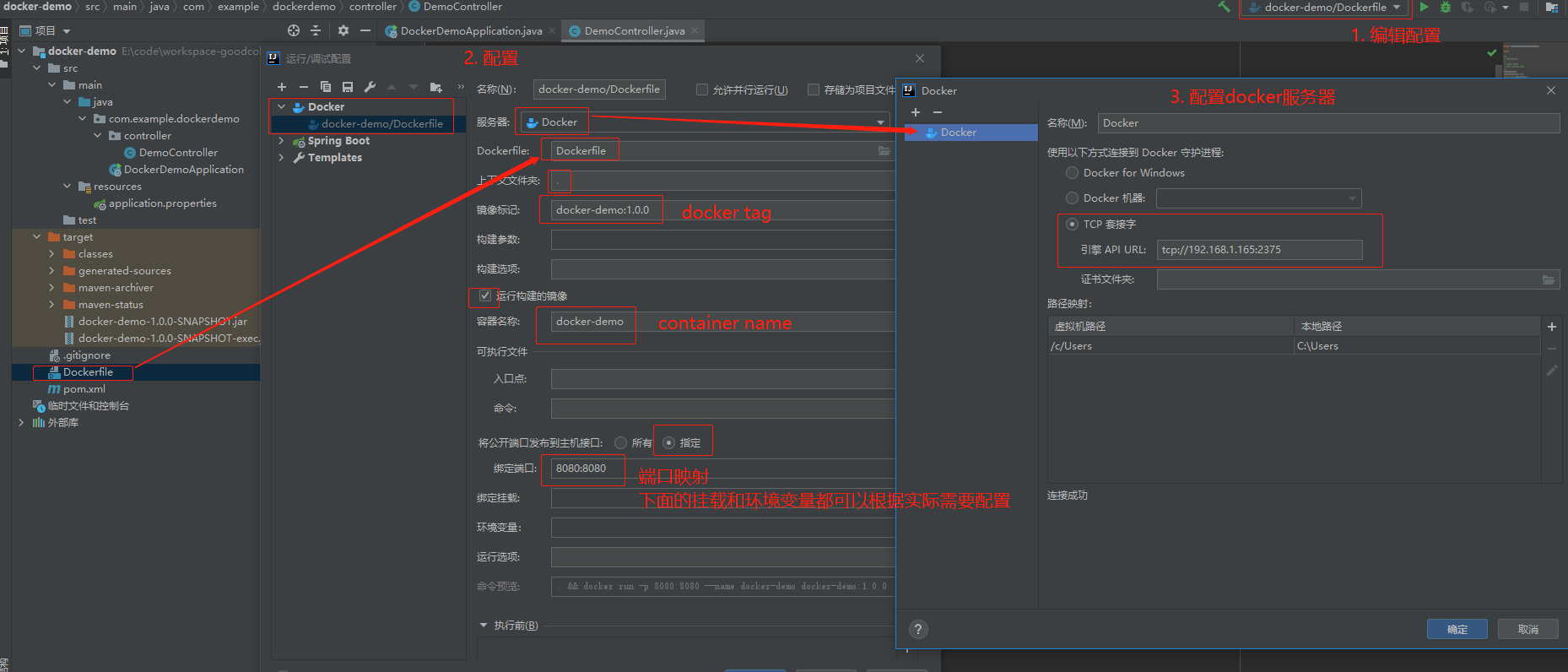Screen dimensions: 1568x672
Task: Remove the Docker server with the minus icon
Action: pyautogui.click(x=938, y=112)
